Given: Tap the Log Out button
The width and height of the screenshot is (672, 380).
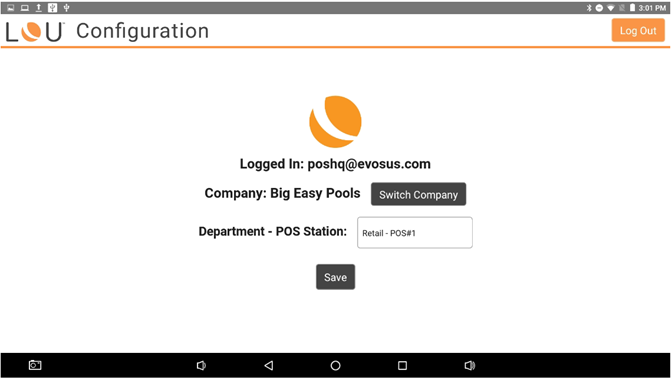Looking at the screenshot, I should [638, 30].
